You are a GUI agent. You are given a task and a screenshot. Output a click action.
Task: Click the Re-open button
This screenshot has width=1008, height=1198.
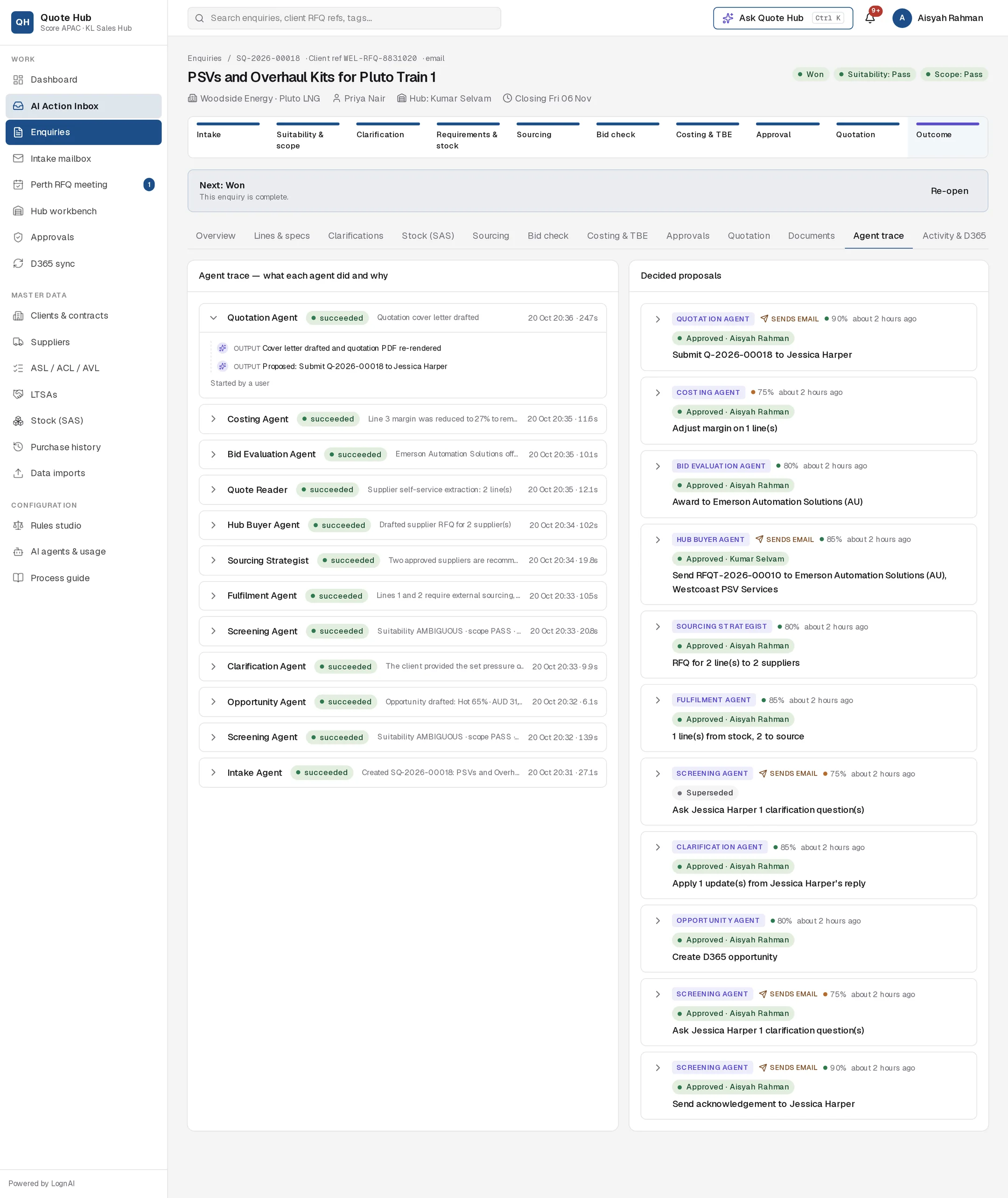pyautogui.click(x=949, y=191)
